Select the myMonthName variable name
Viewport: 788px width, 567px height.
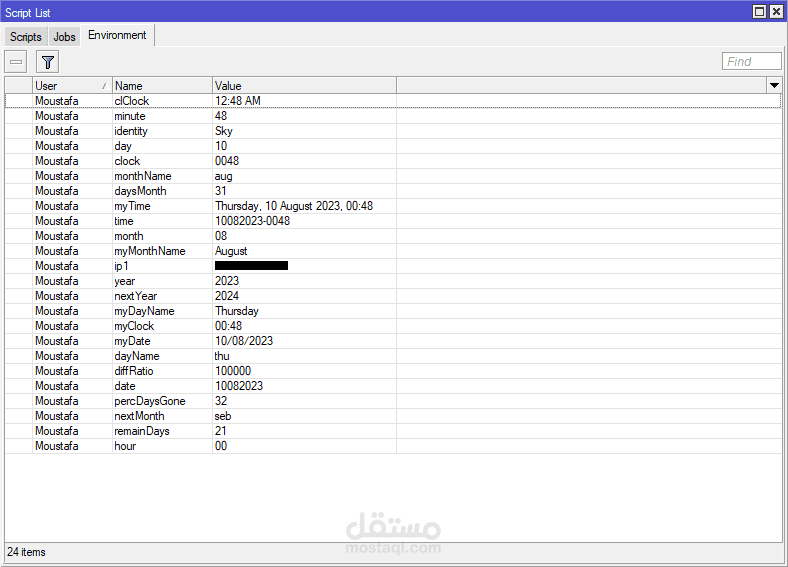[x=150, y=251]
